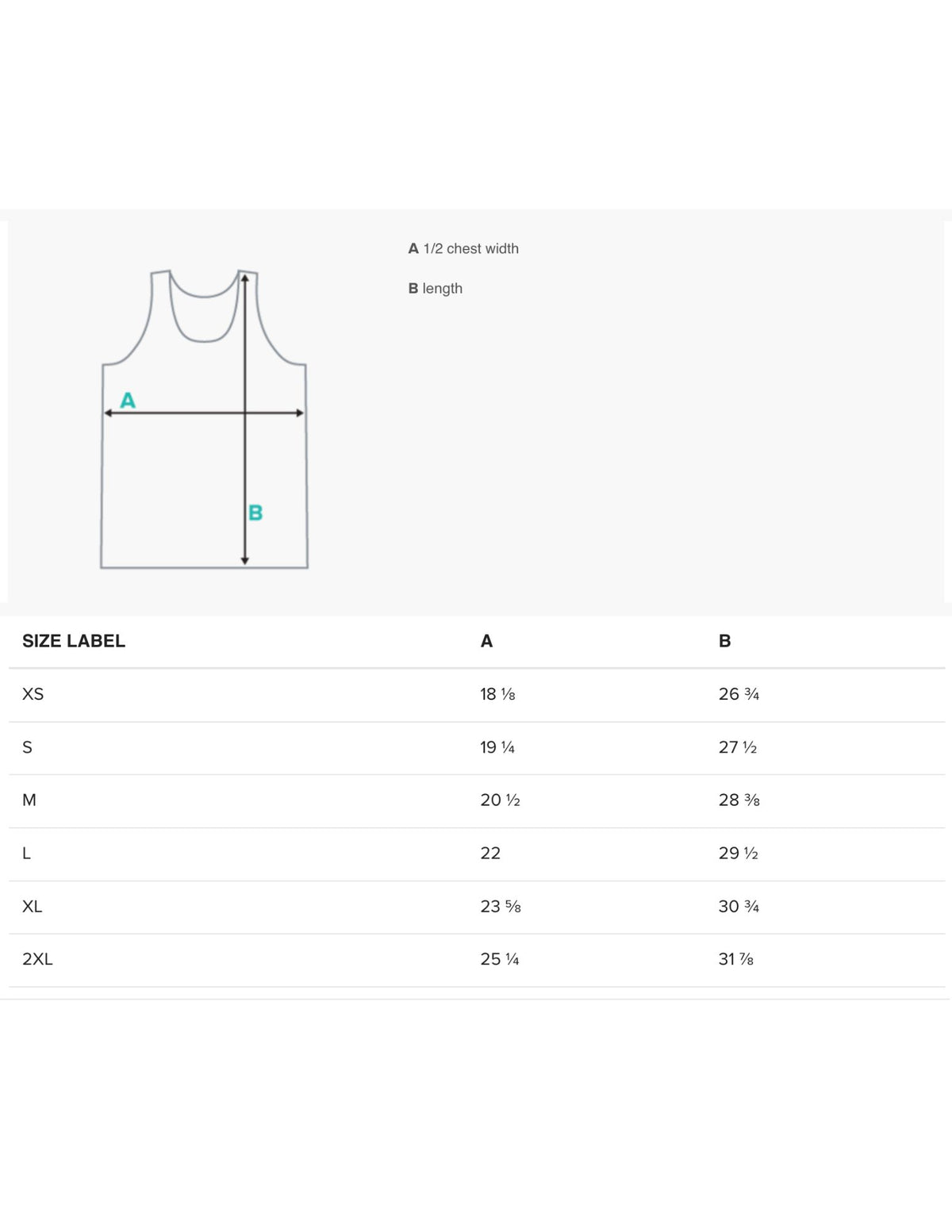The width and height of the screenshot is (952, 1232).
Task: Select the S size row label
Action: [28, 747]
